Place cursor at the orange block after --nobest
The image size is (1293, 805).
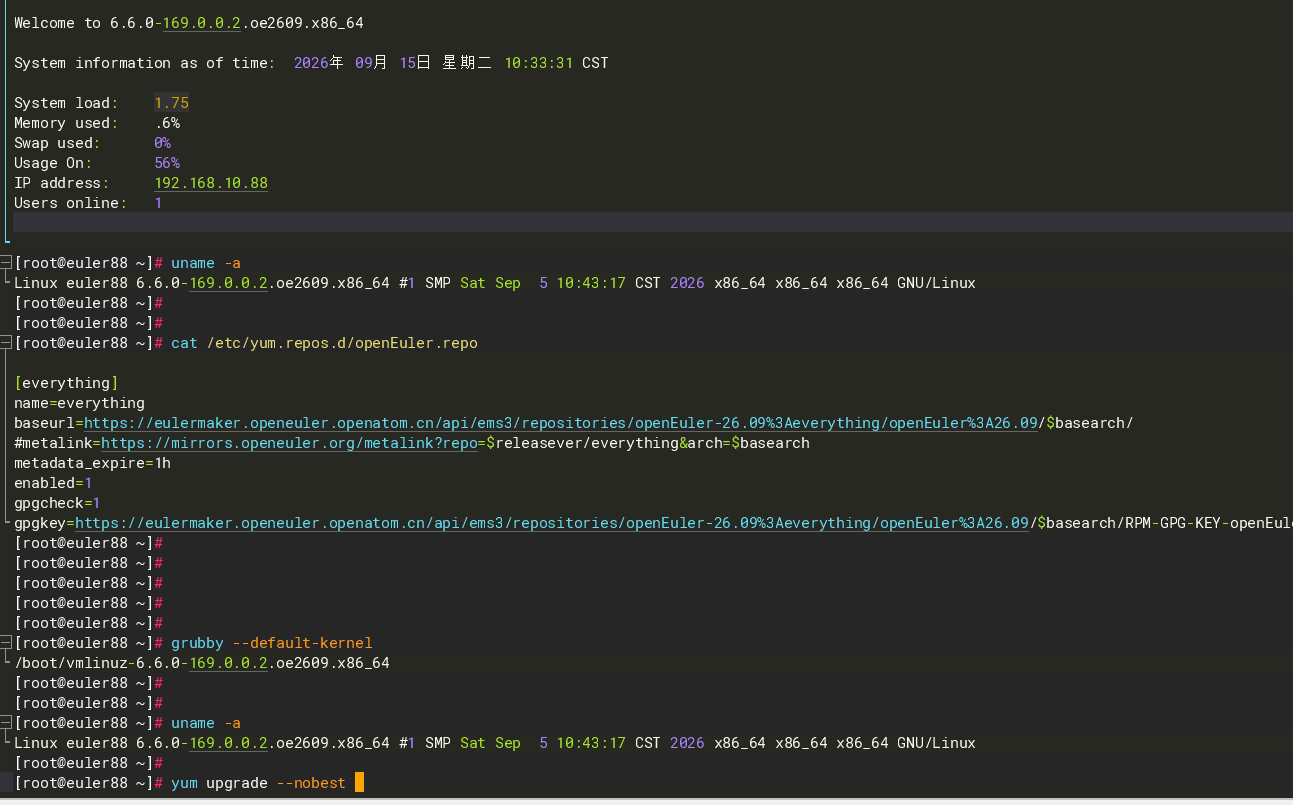[x=359, y=783]
